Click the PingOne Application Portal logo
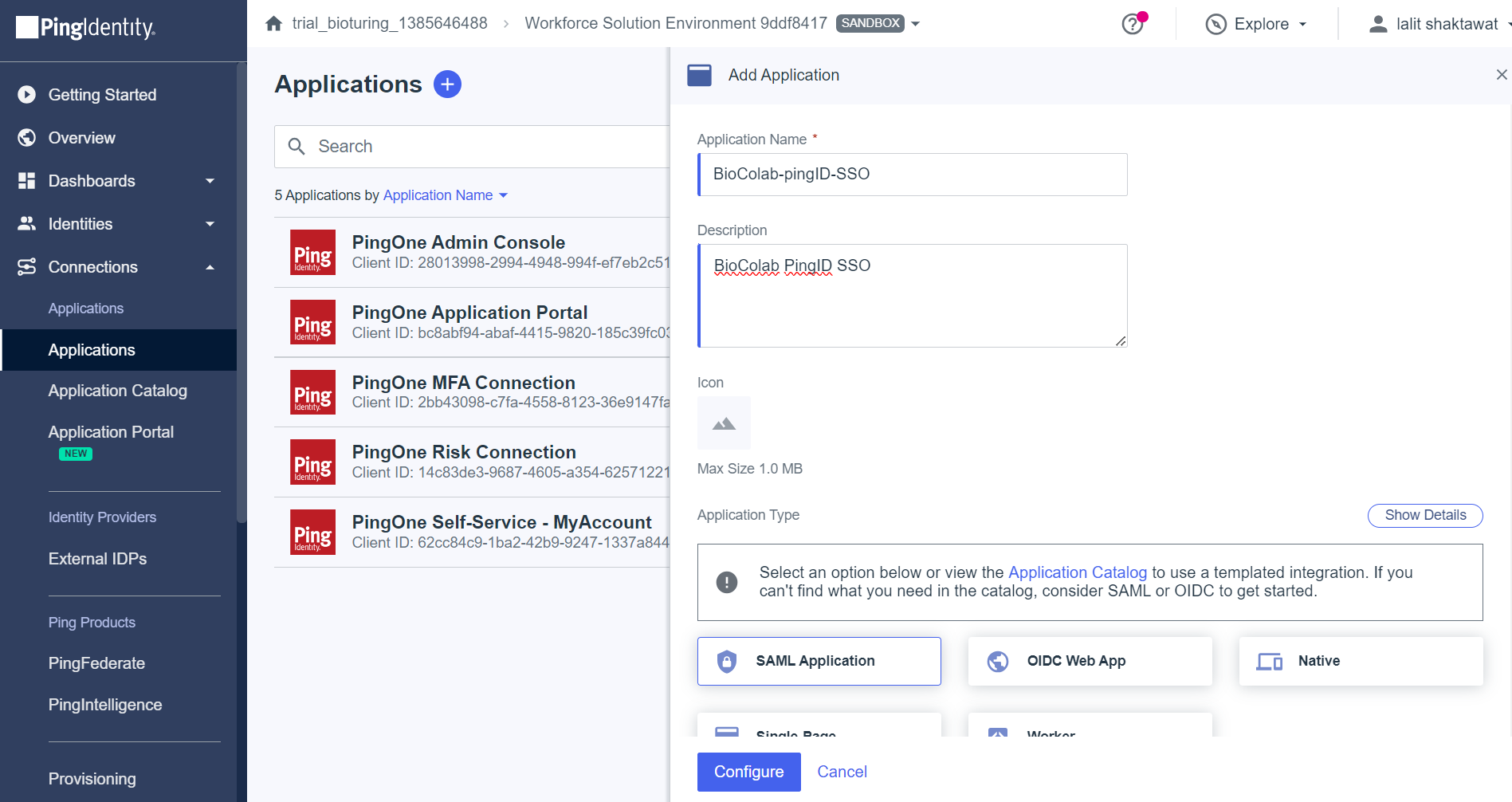Screen dimensions: 1512x802 click(312, 322)
